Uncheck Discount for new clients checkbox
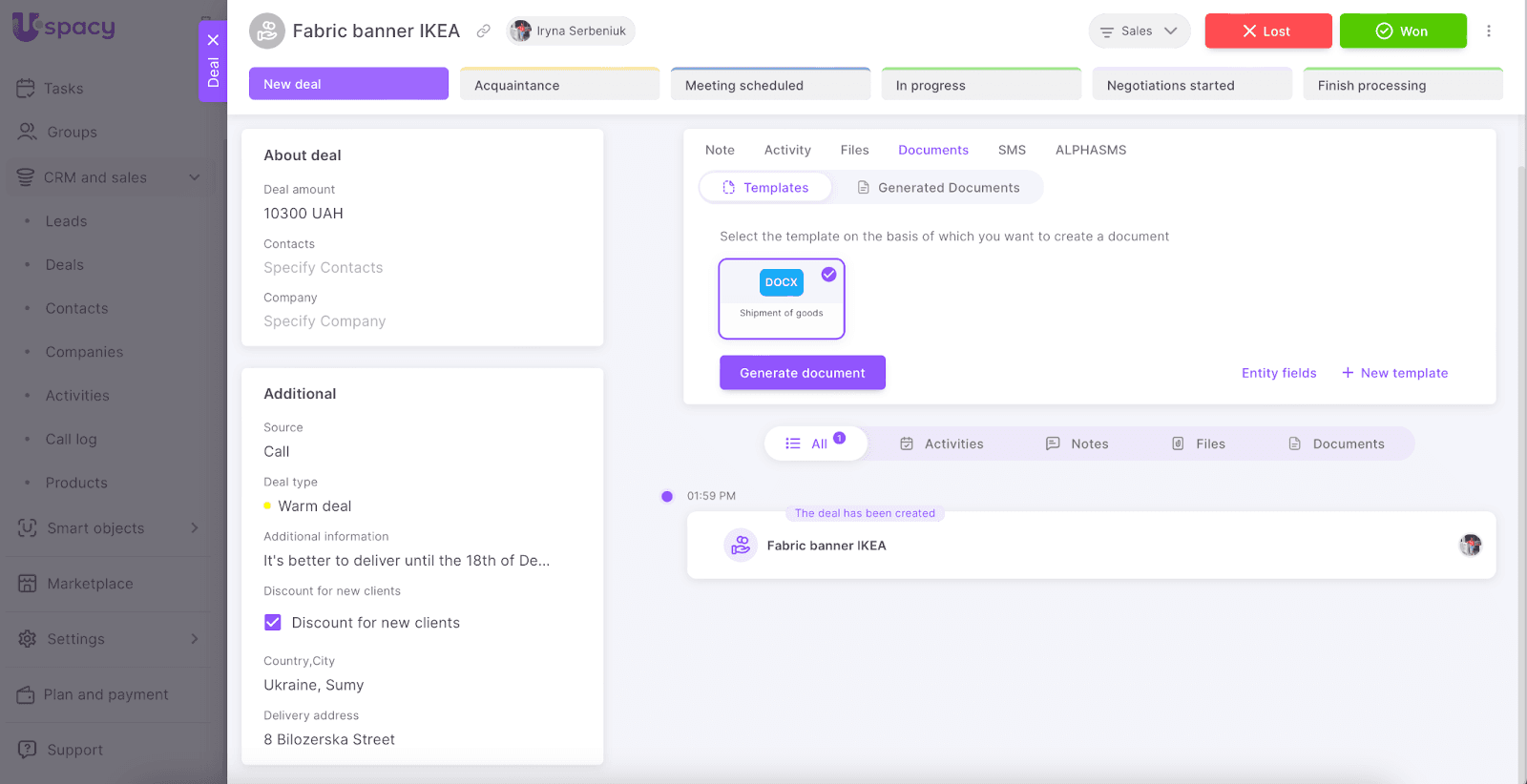Screen dimensions: 1527x784 tap(273, 623)
